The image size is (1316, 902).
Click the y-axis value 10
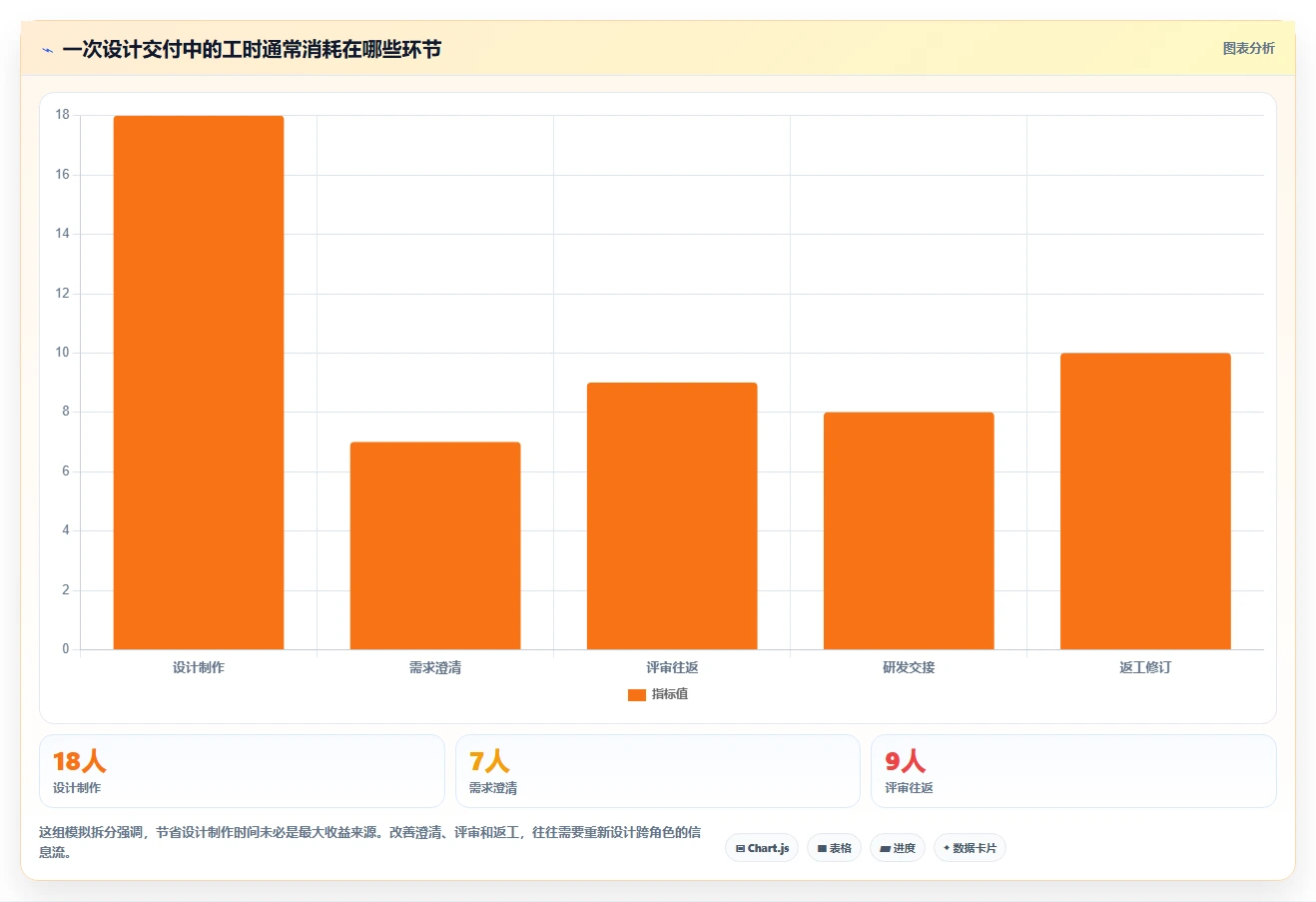click(63, 353)
